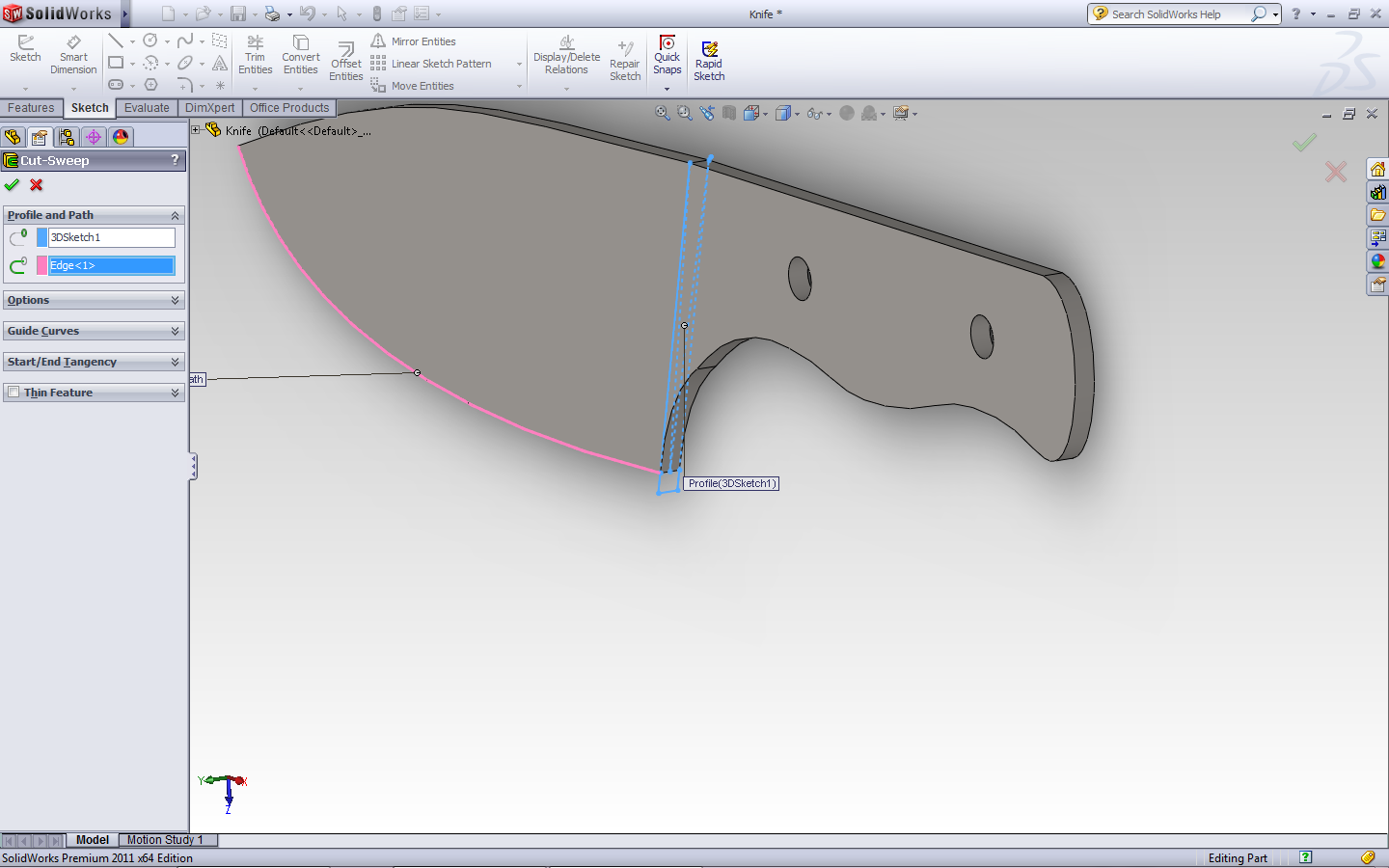Choose the Sketch Fillet tool
The height and width of the screenshot is (868, 1389).
[185, 85]
